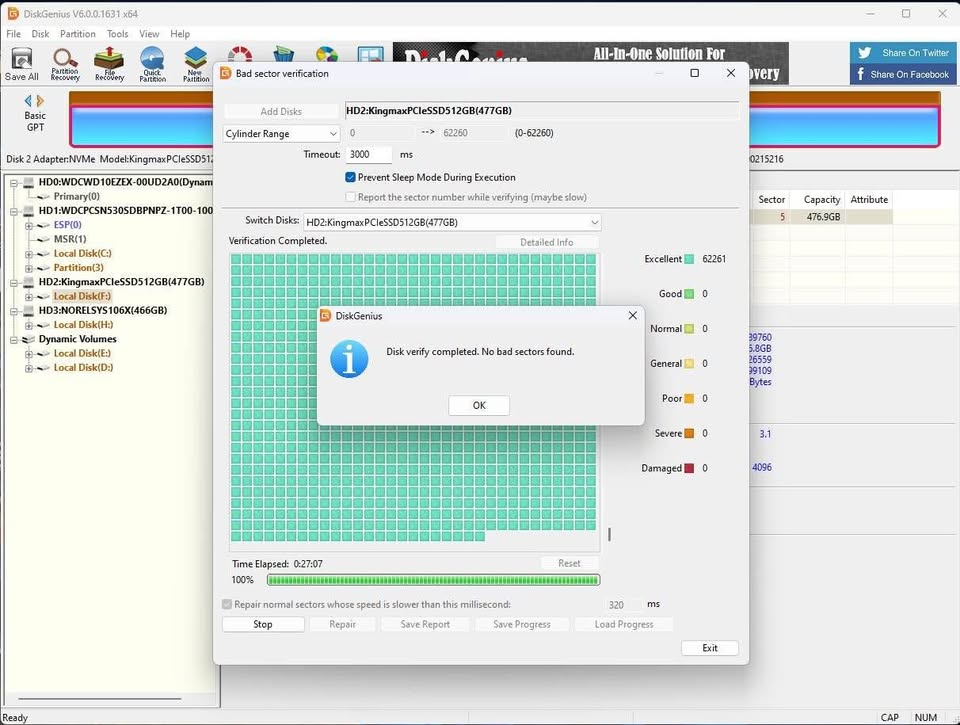Image resolution: width=960 pixels, height=725 pixels.
Task: Open the Partition menu
Action: (x=77, y=34)
